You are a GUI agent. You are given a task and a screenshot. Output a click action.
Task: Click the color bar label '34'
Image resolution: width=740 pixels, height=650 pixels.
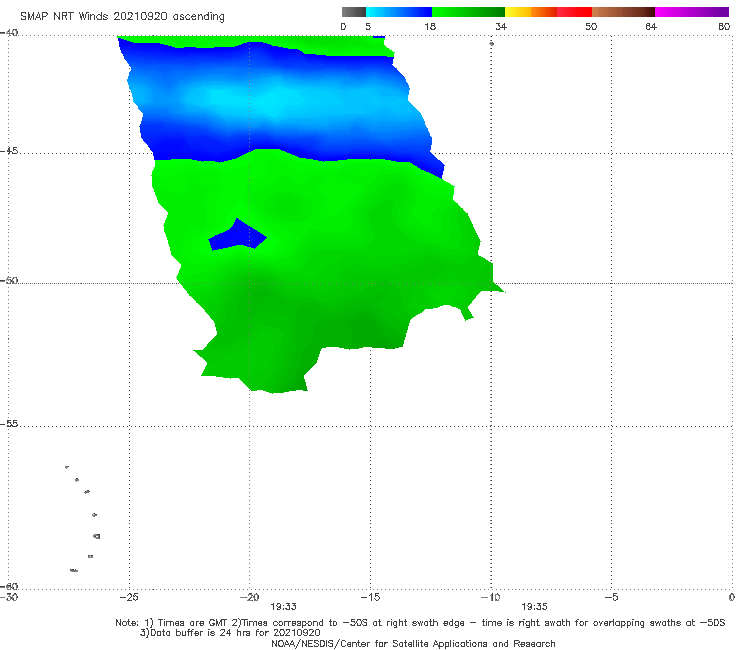501,27
